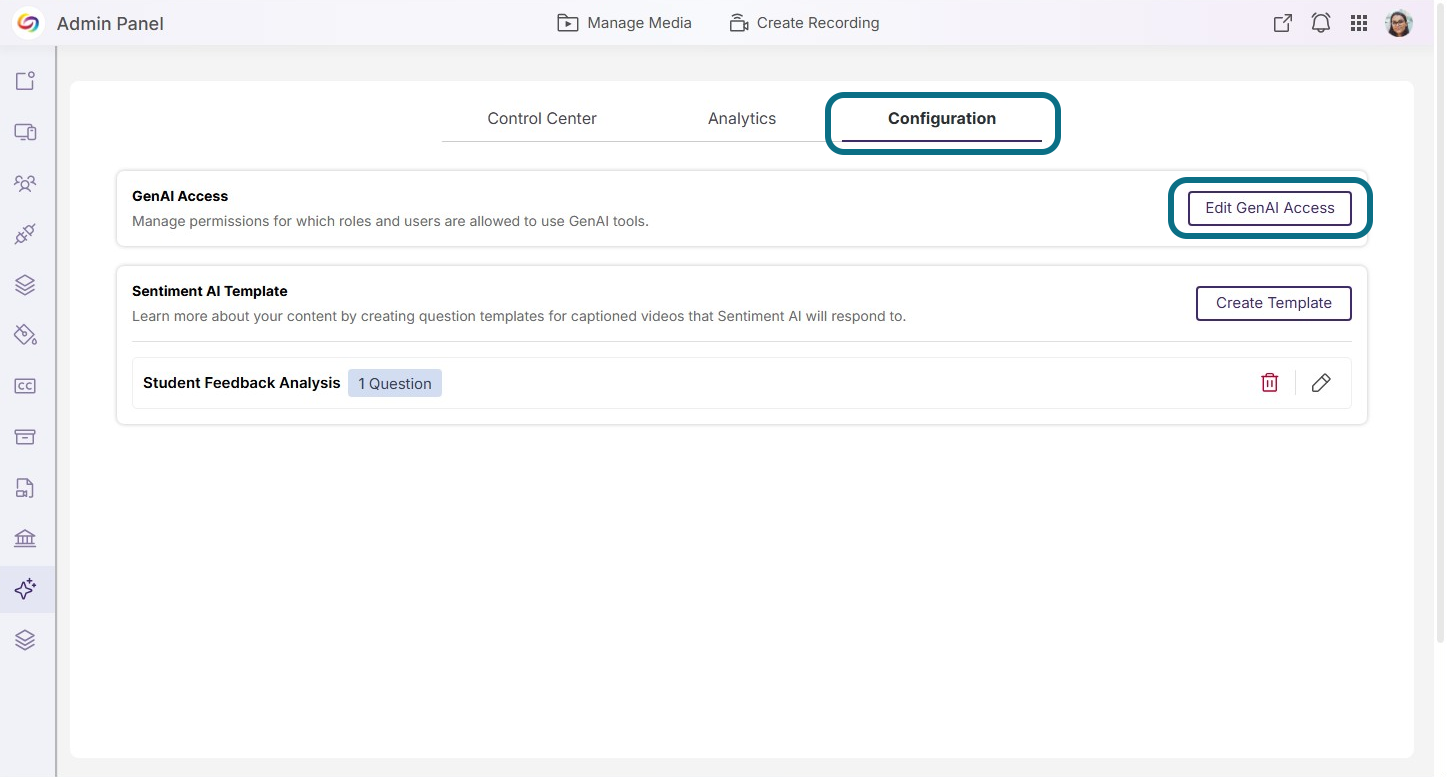Open the CC captions icon in the sidebar

tap(25, 386)
